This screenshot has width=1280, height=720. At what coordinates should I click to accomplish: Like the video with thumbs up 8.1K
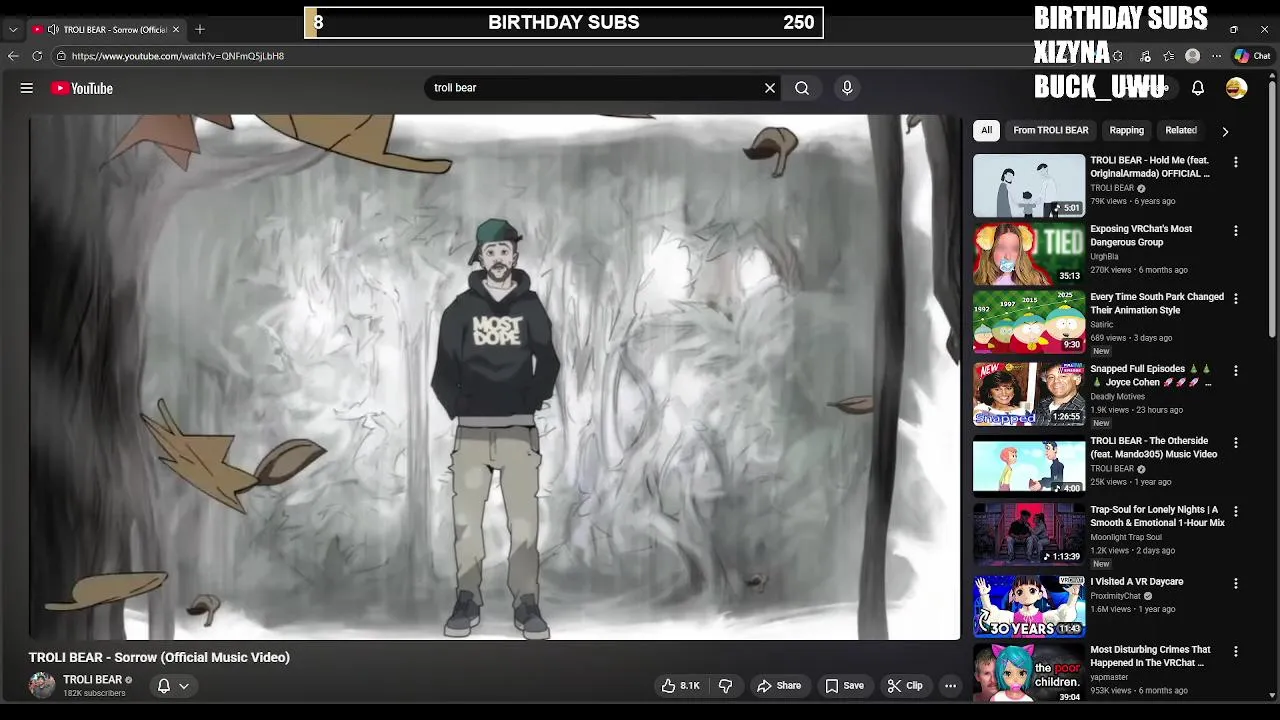point(680,686)
